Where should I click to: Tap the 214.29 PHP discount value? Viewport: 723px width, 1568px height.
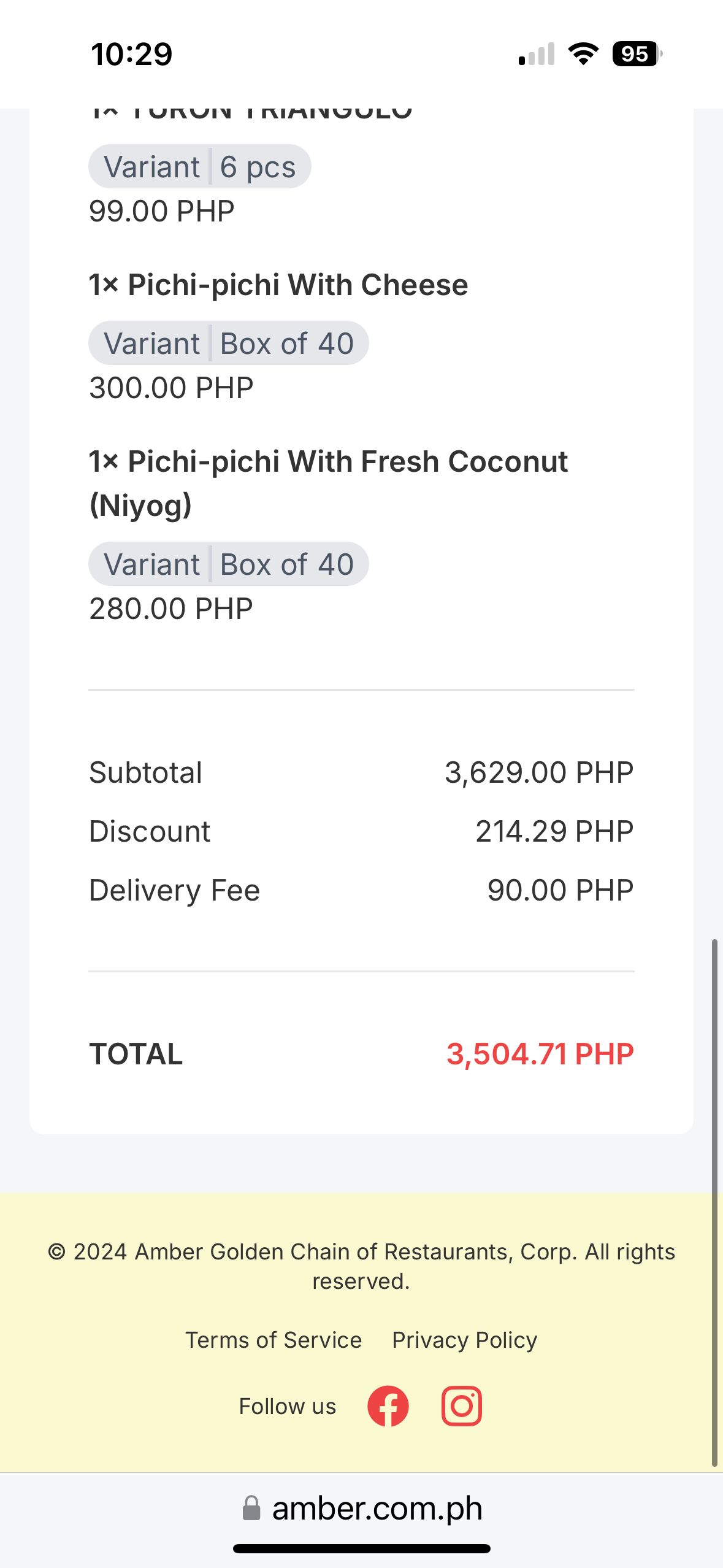[x=554, y=831]
